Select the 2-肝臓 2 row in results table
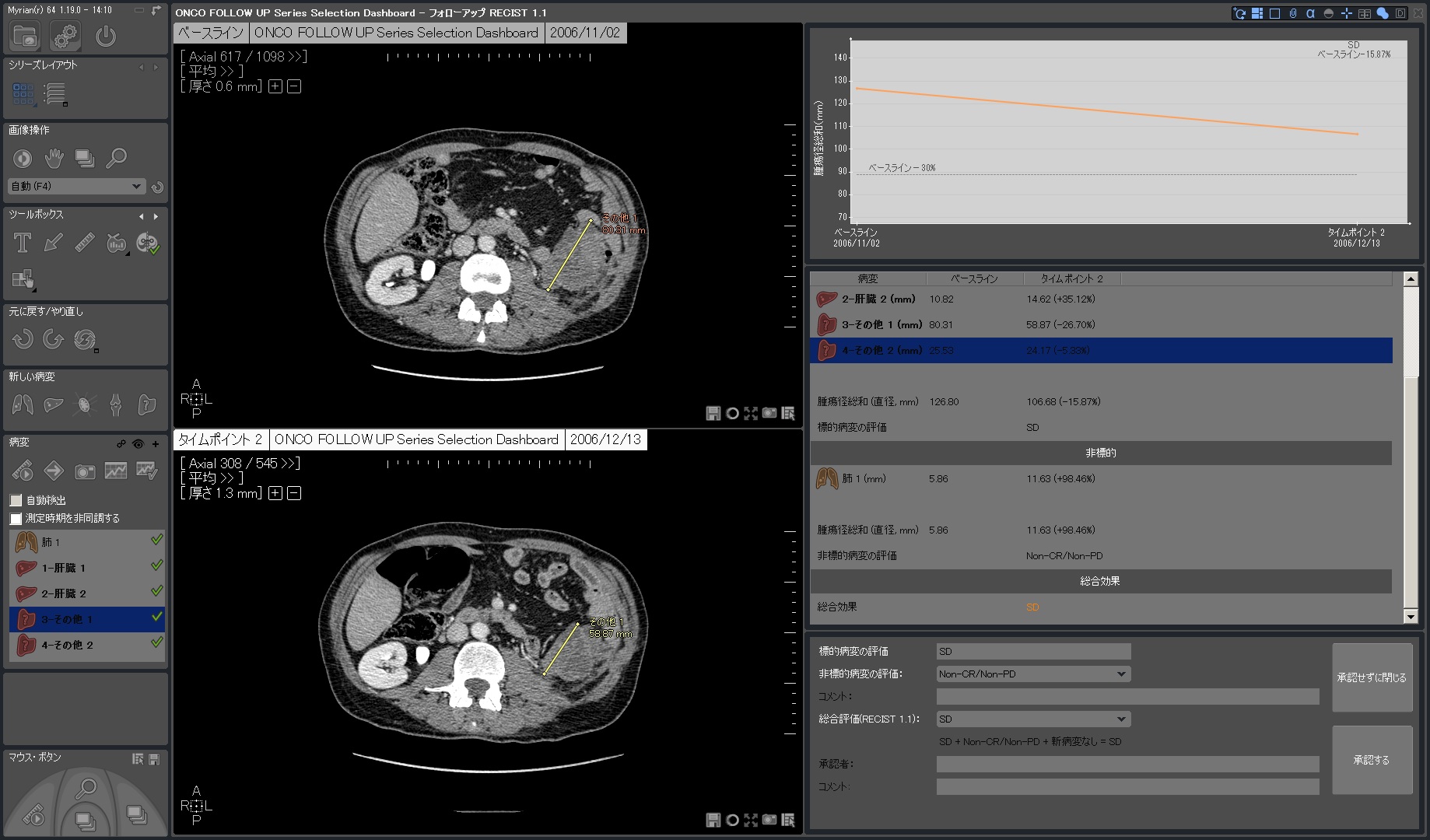 tap(878, 299)
